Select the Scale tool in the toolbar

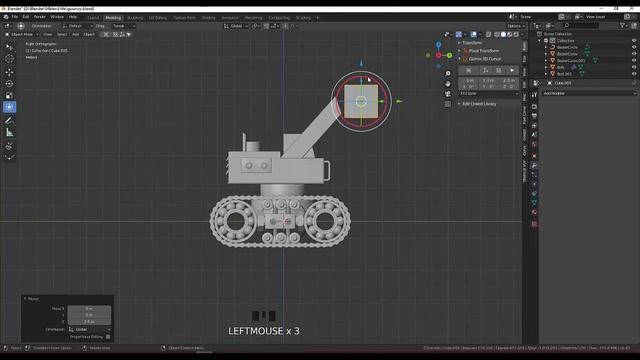click(9, 96)
